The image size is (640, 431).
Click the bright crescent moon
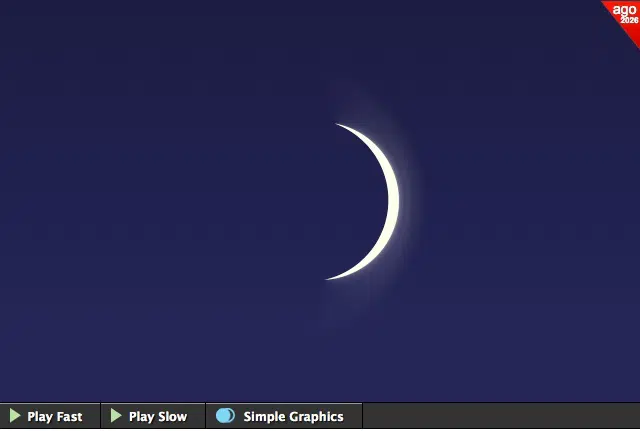(391, 200)
